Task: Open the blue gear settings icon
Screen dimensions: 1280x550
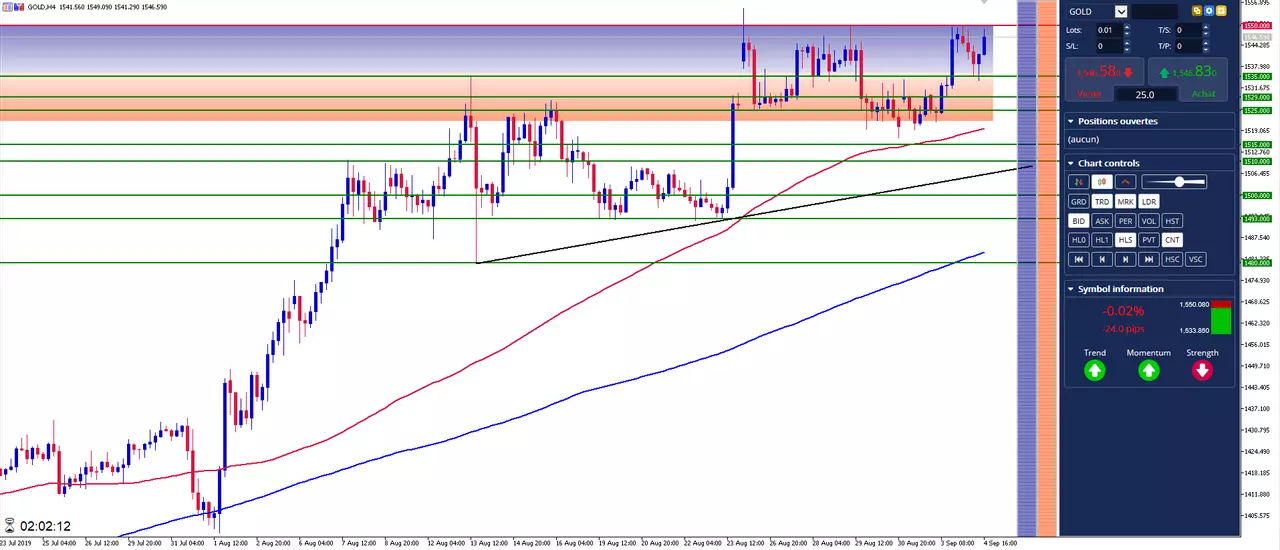Action: pos(1209,11)
